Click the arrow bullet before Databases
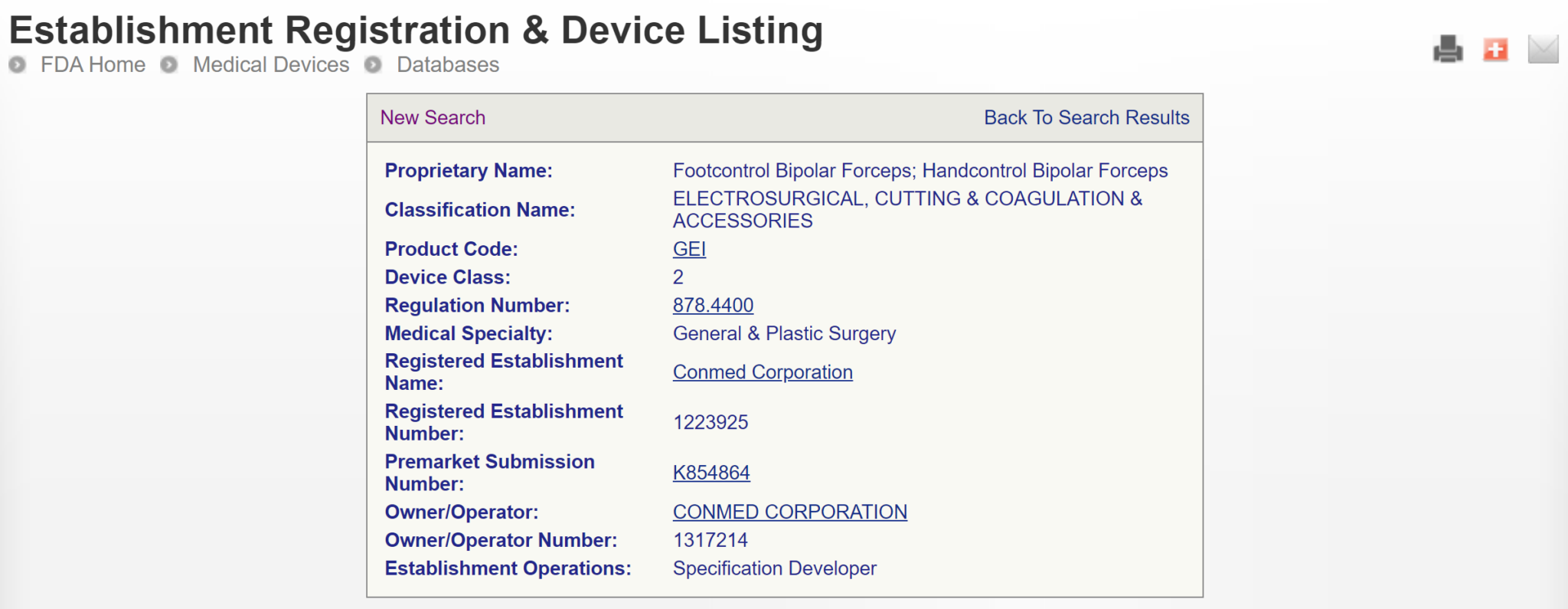Image resolution: width=1568 pixels, height=609 pixels. pos(373,65)
